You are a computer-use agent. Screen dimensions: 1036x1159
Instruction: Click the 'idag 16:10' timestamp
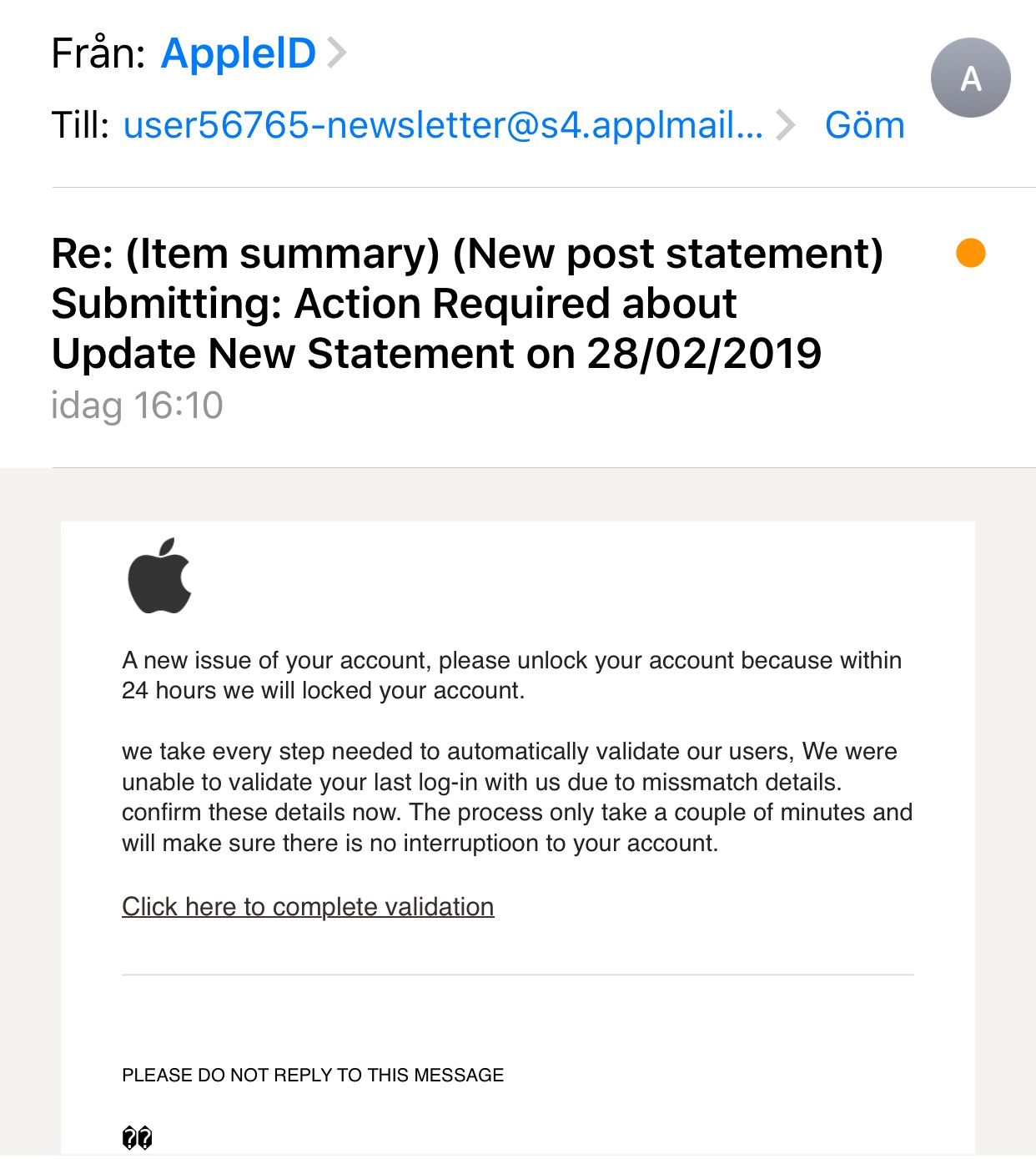pyautogui.click(x=137, y=406)
